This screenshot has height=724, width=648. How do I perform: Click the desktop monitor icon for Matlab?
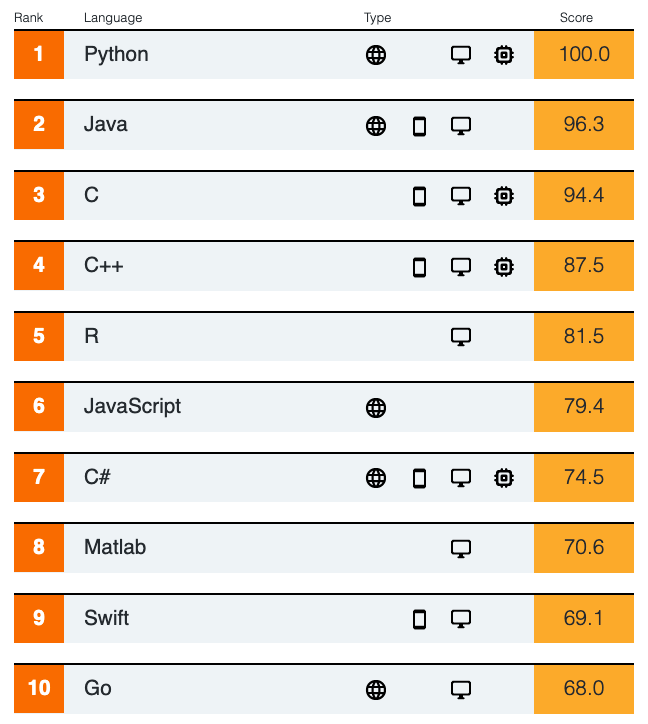[461, 549]
